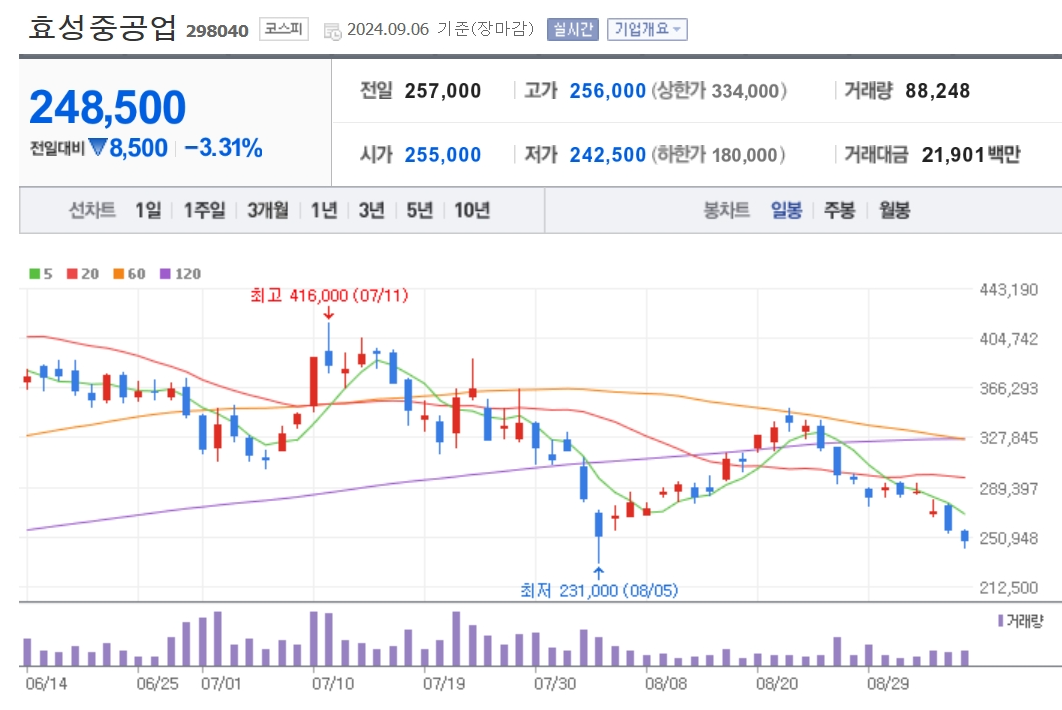1062x710 pixels.
Task: Click the 08/20 date axis label
Action: tap(777, 683)
